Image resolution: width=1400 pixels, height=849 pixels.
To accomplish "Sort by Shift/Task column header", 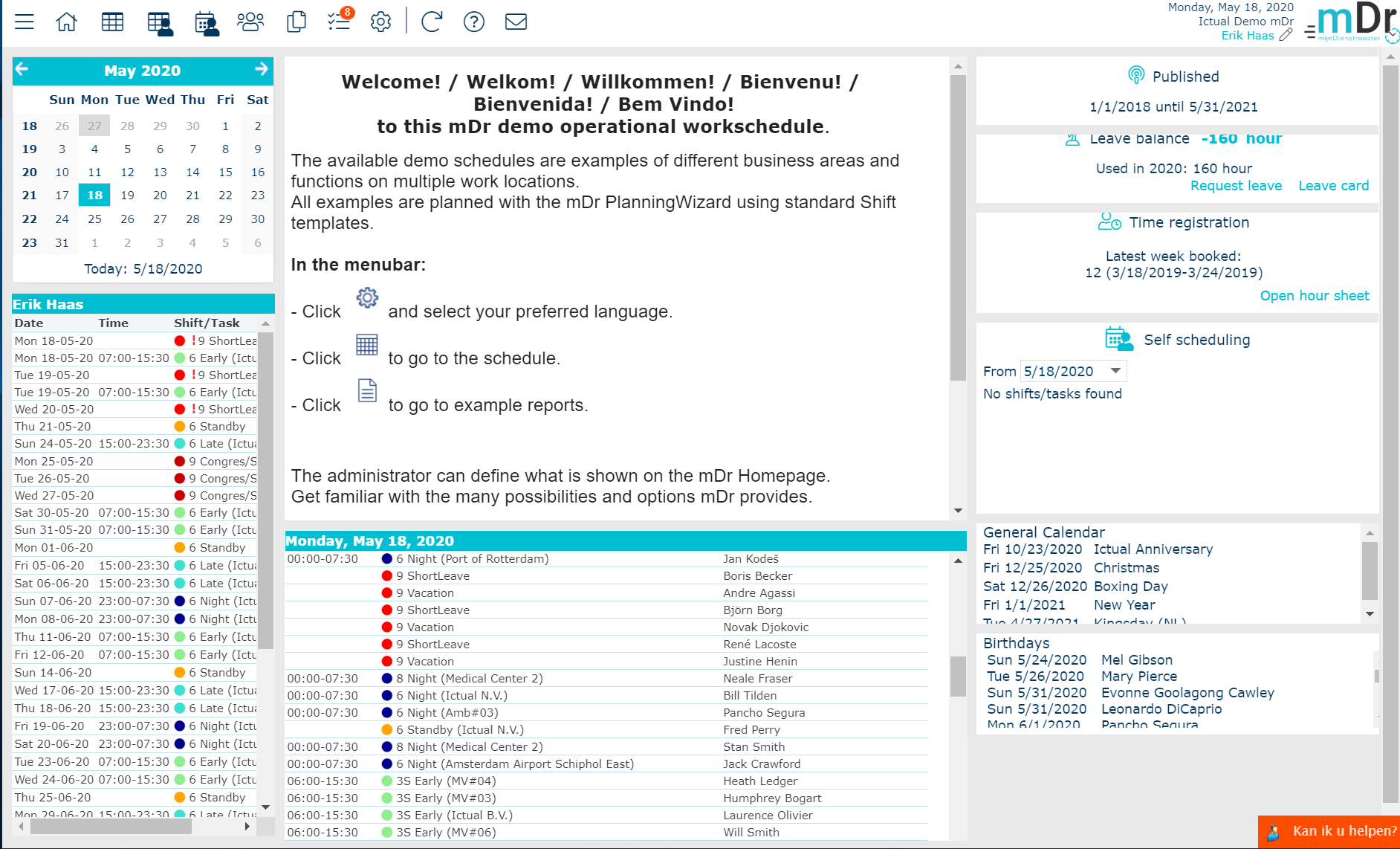I will (207, 323).
